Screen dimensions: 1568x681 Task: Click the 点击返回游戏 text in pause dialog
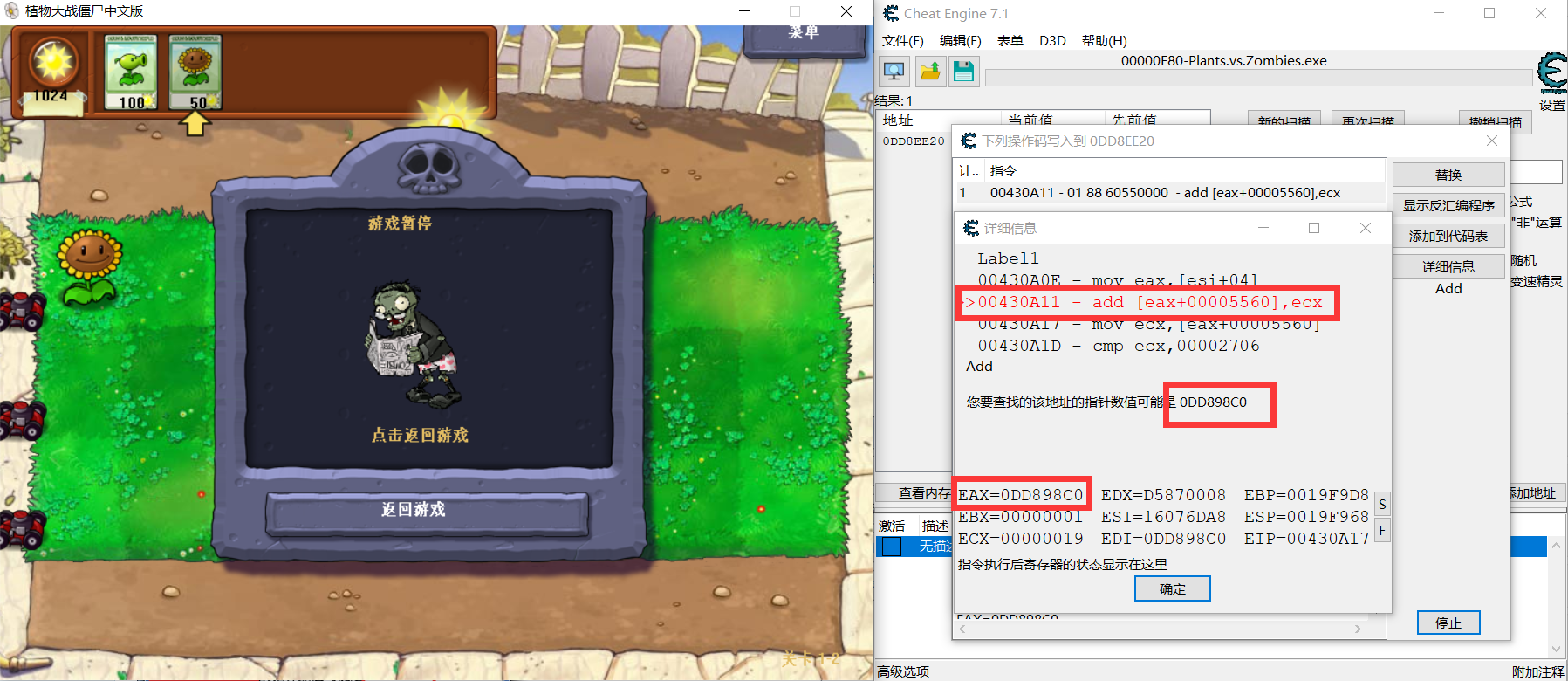420,435
